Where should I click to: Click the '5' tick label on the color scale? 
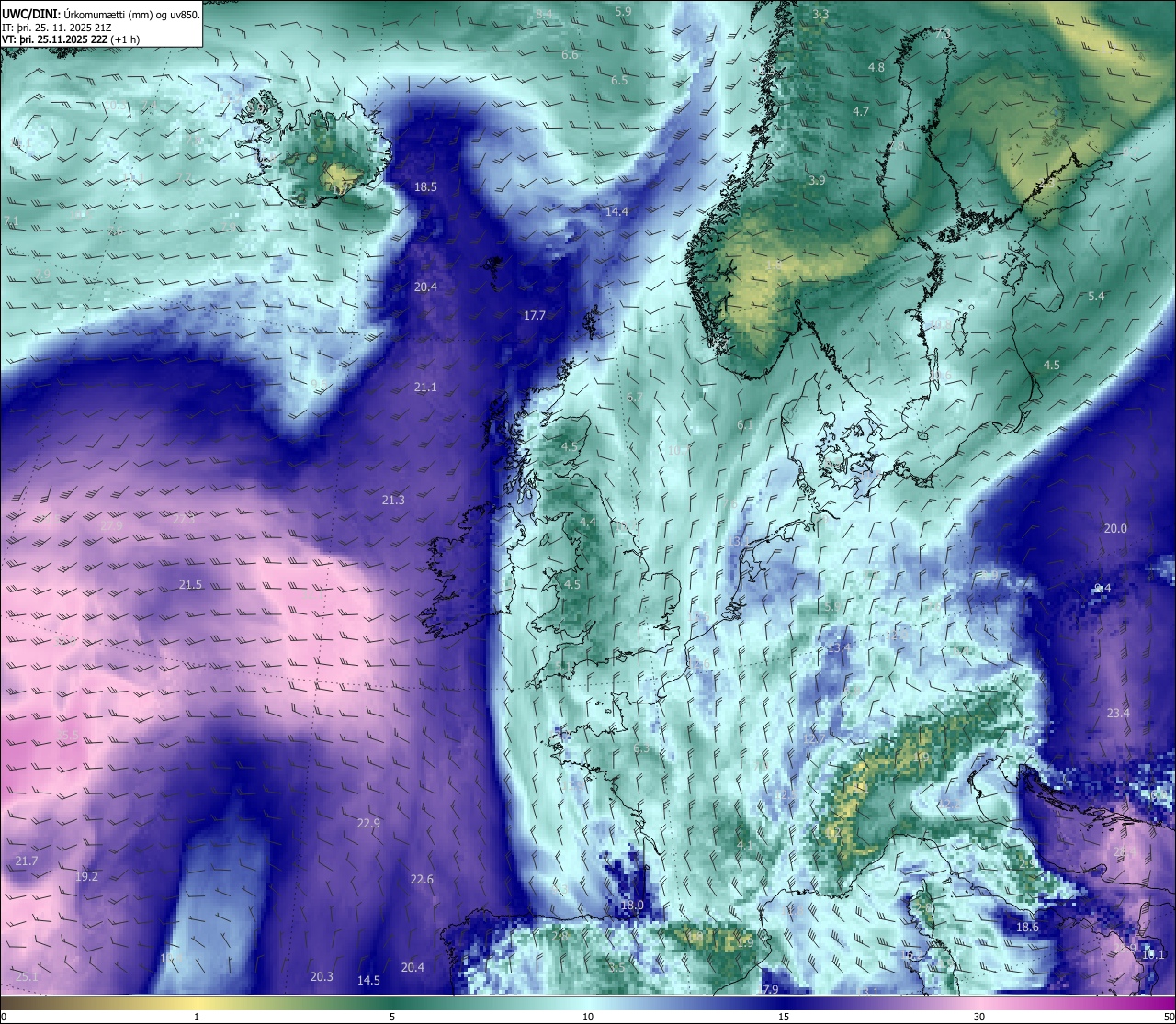click(392, 1017)
